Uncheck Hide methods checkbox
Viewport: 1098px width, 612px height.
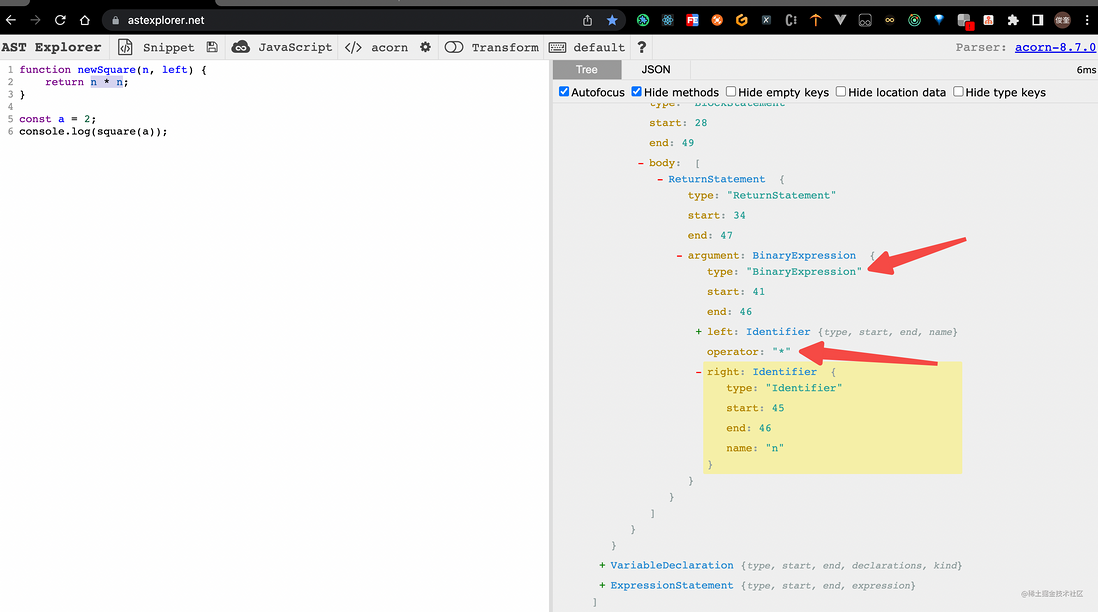pos(637,92)
